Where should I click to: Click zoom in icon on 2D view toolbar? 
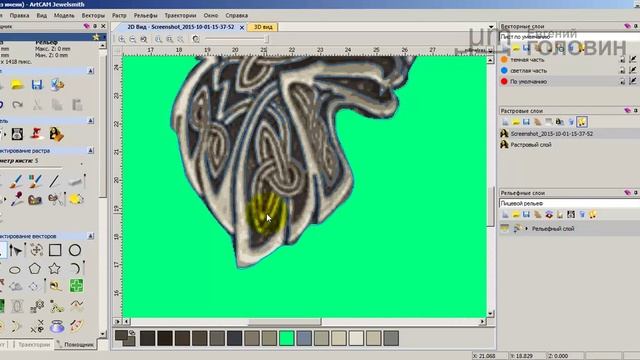pos(122,39)
